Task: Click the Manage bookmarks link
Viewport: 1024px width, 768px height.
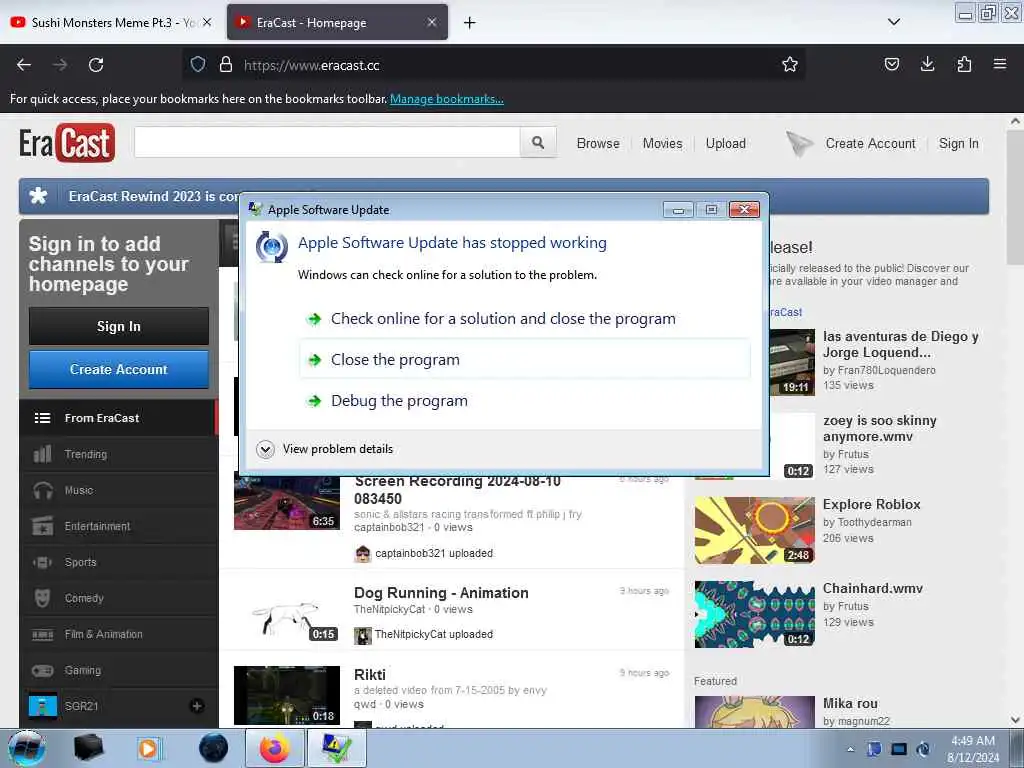Action: [x=447, y=99]
